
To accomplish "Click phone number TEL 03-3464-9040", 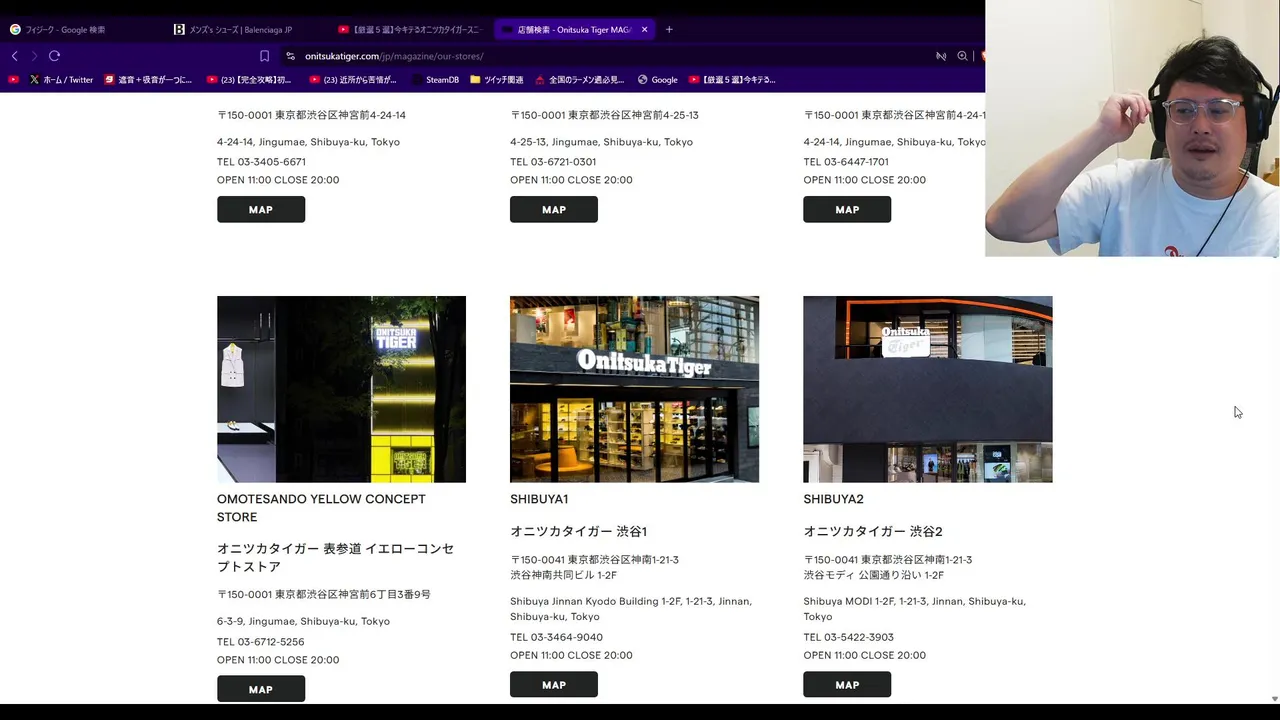I will tap(556, 637).
